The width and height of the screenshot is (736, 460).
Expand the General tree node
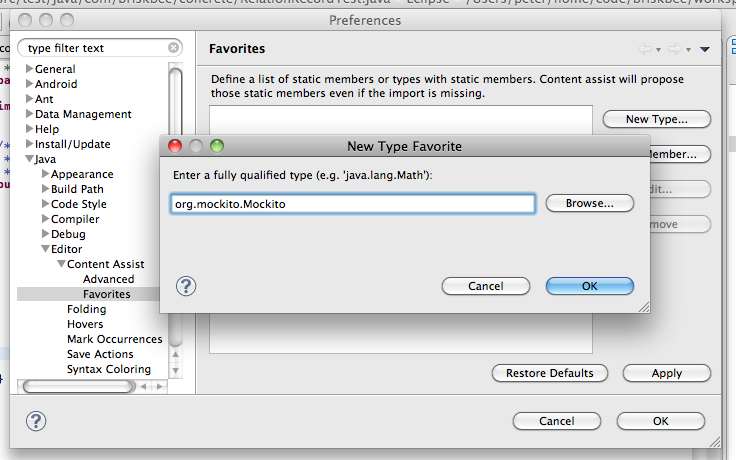click(x=29, y=69)
